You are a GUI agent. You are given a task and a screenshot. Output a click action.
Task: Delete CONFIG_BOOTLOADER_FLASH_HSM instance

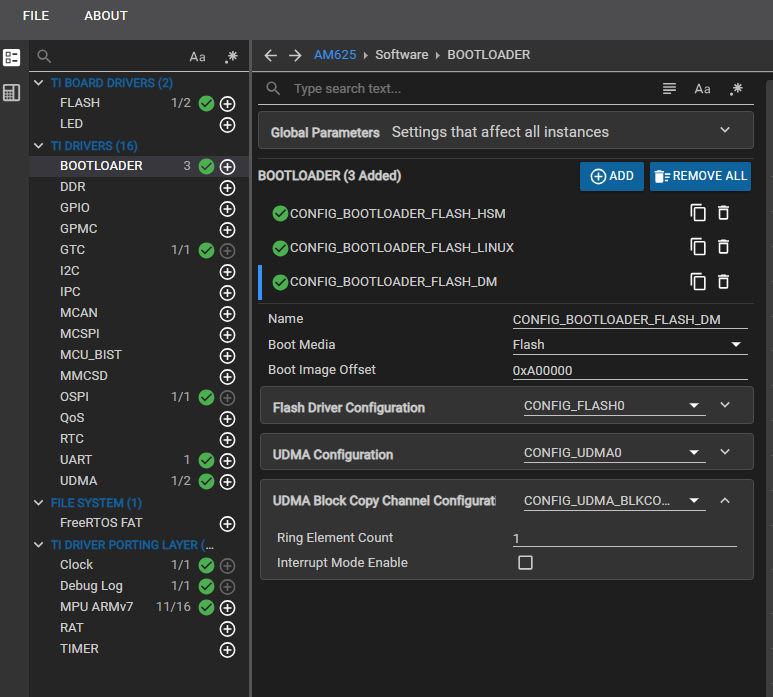click(723, 213)
